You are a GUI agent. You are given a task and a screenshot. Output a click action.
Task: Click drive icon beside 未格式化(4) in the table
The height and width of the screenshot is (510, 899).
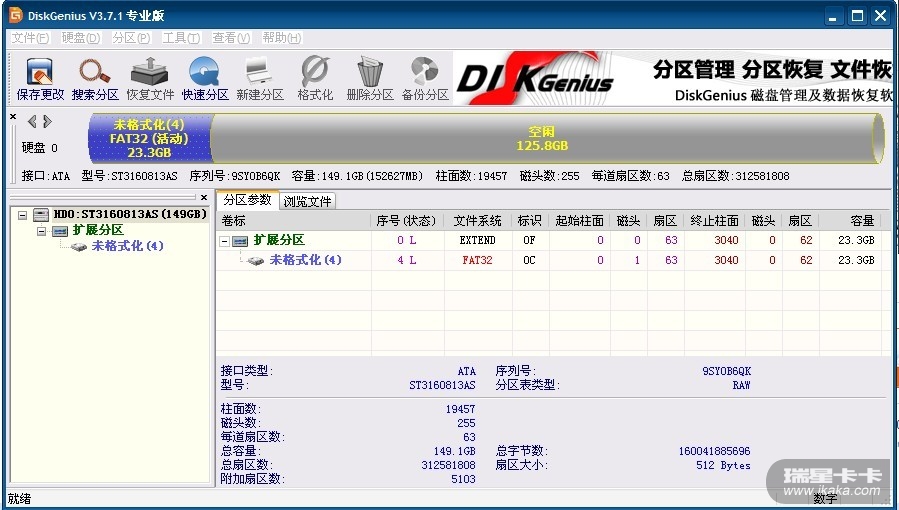(256, 261)
